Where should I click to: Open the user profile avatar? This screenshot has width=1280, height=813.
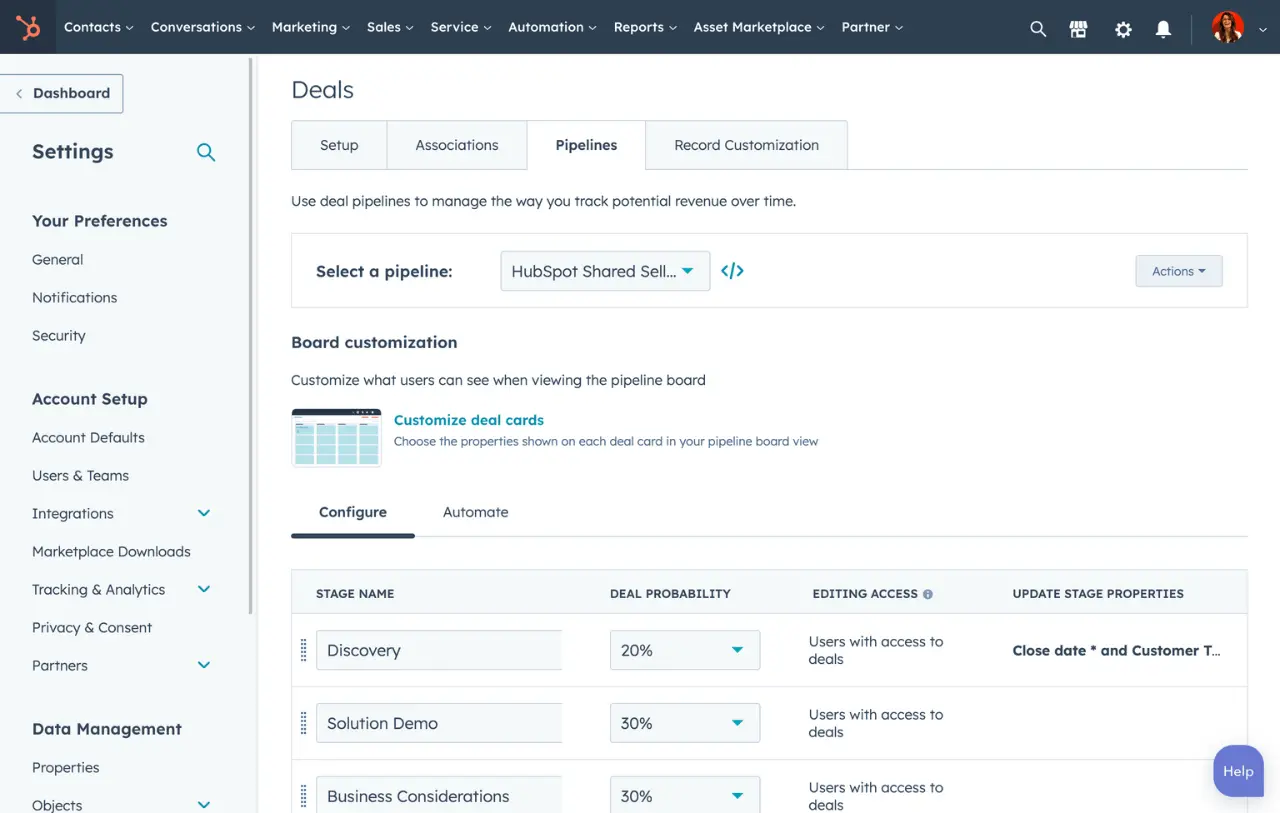point(1227,27)
